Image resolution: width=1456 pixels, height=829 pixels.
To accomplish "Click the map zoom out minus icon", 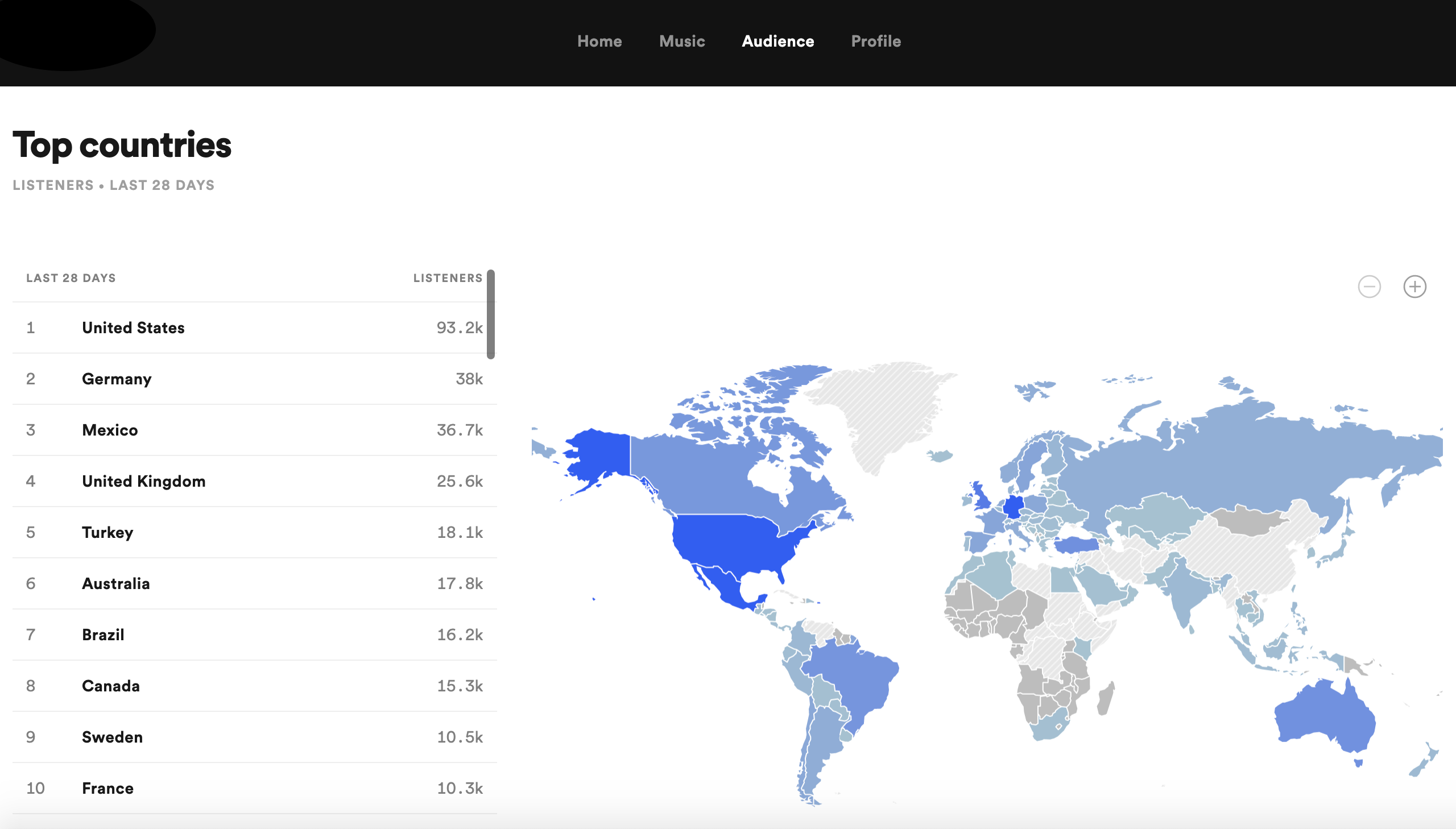I will [x=1369, y=287].
